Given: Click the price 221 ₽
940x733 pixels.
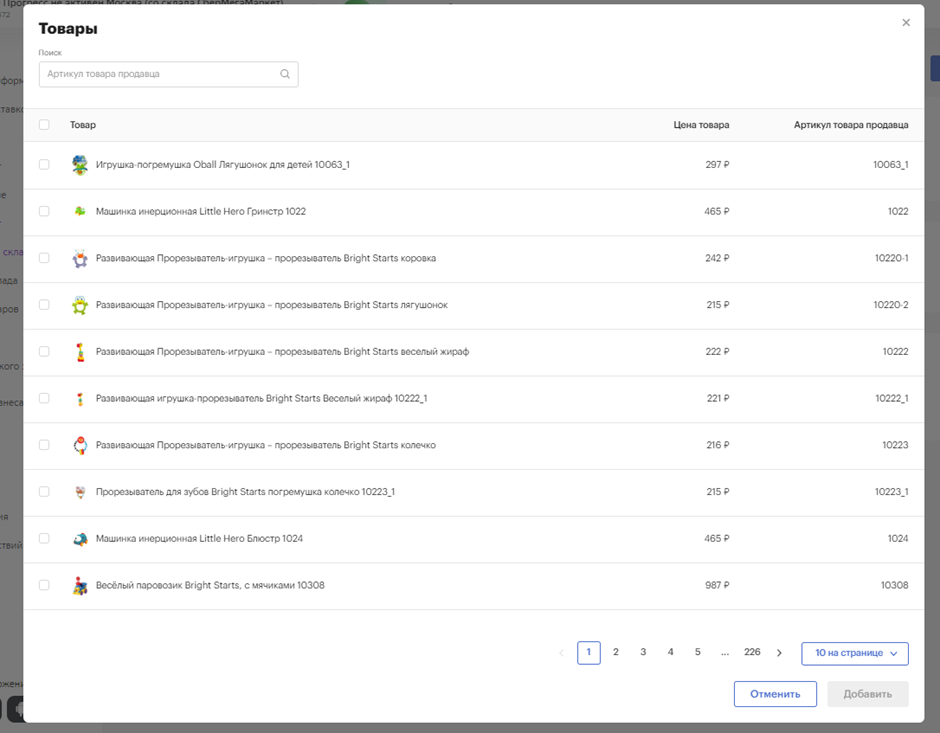Looking at the screenshot, I should 718,398.
